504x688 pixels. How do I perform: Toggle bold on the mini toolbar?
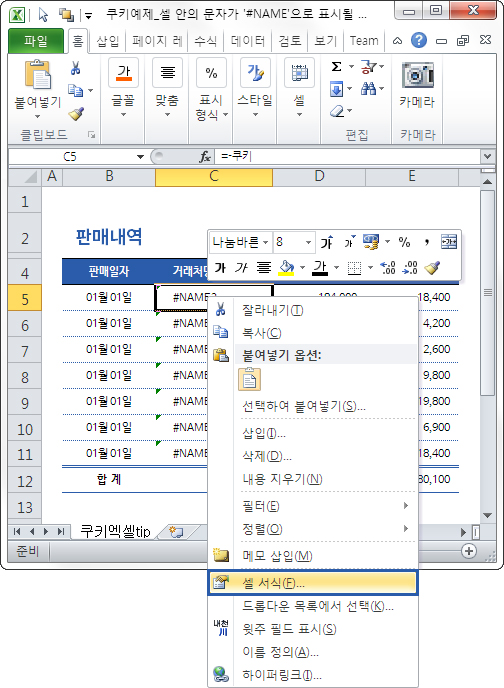point(220,267)
